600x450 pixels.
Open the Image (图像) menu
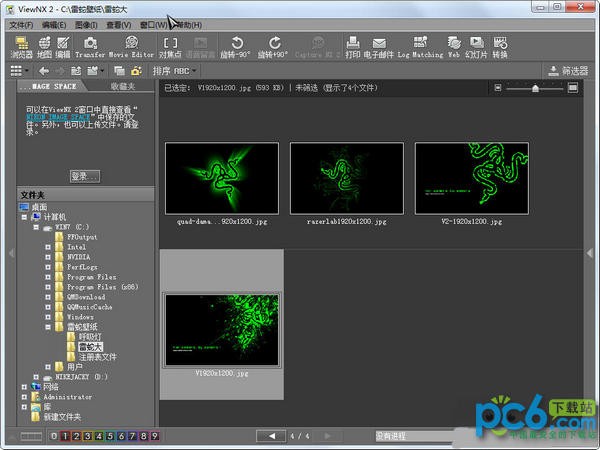86,25
